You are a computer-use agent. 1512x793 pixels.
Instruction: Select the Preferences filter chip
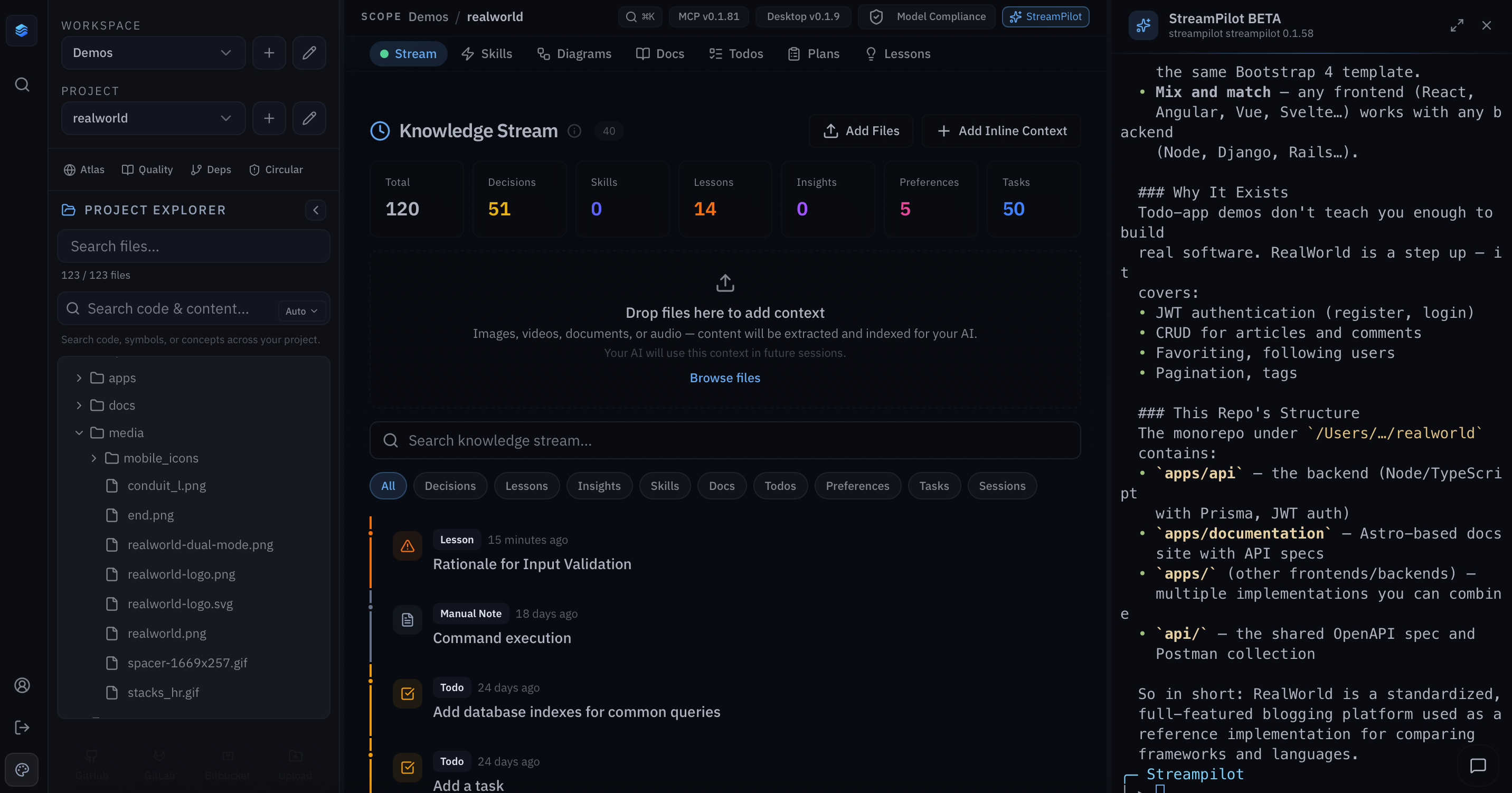point(857,485)
